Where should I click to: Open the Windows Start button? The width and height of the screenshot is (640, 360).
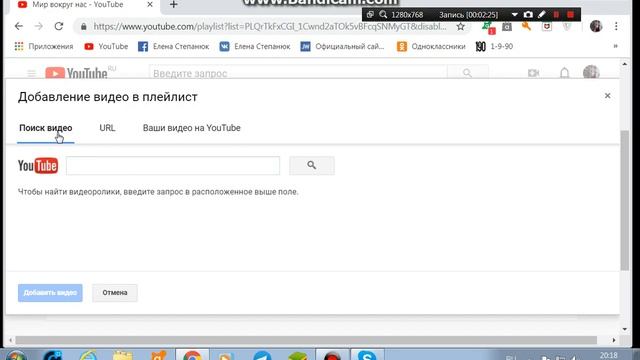(x=16, y=355)
